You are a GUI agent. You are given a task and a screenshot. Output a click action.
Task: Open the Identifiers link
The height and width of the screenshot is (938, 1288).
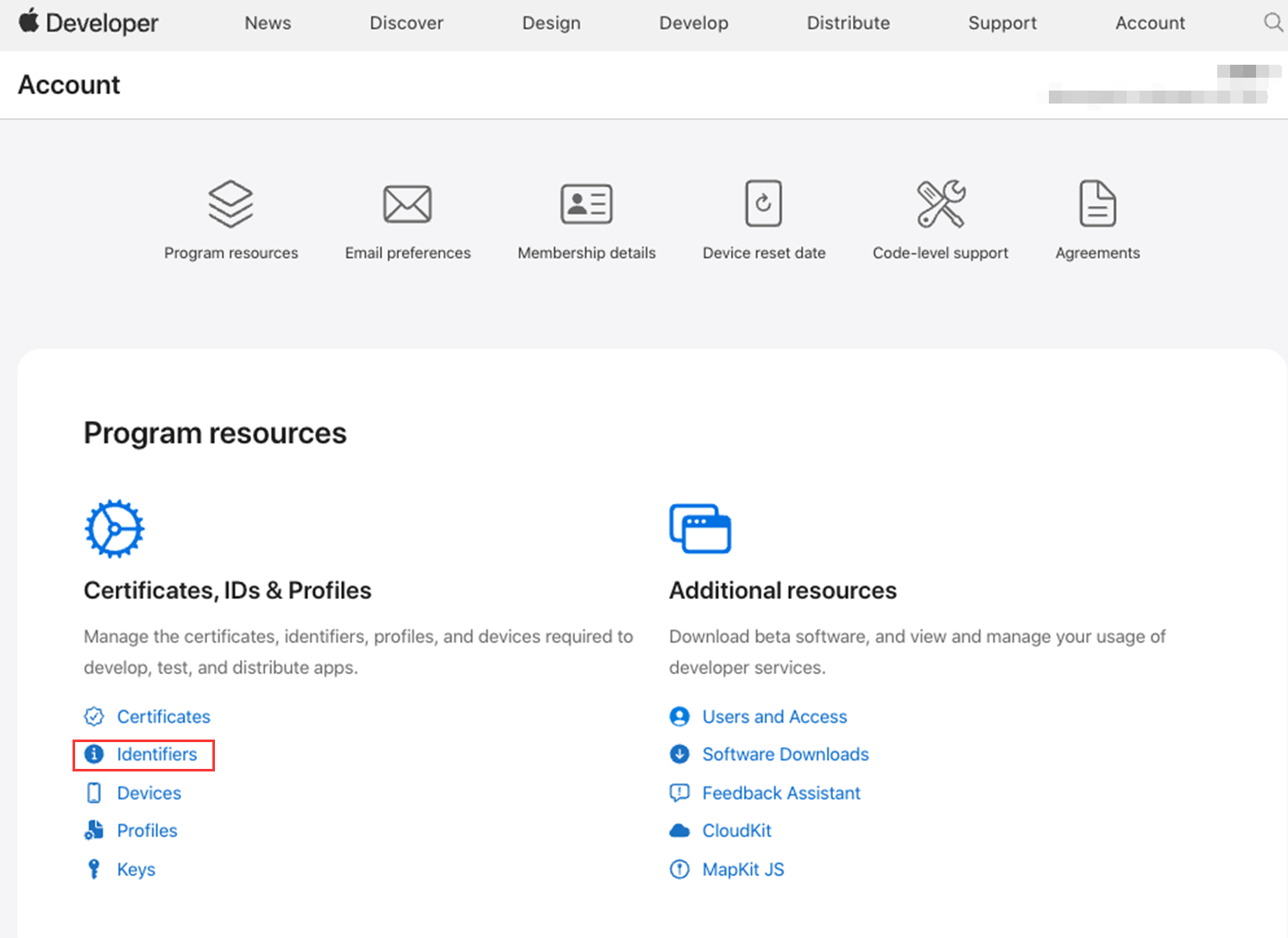click(x=157, y=754)
